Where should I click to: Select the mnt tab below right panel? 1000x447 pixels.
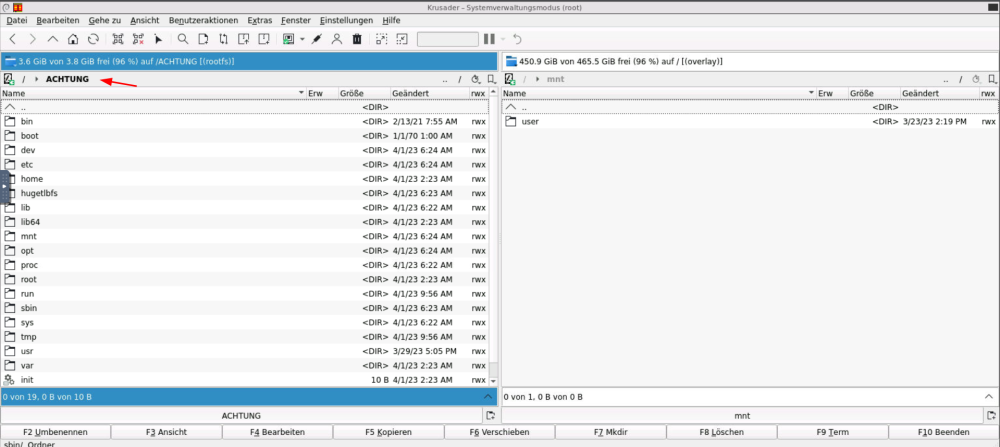[742, 415]
